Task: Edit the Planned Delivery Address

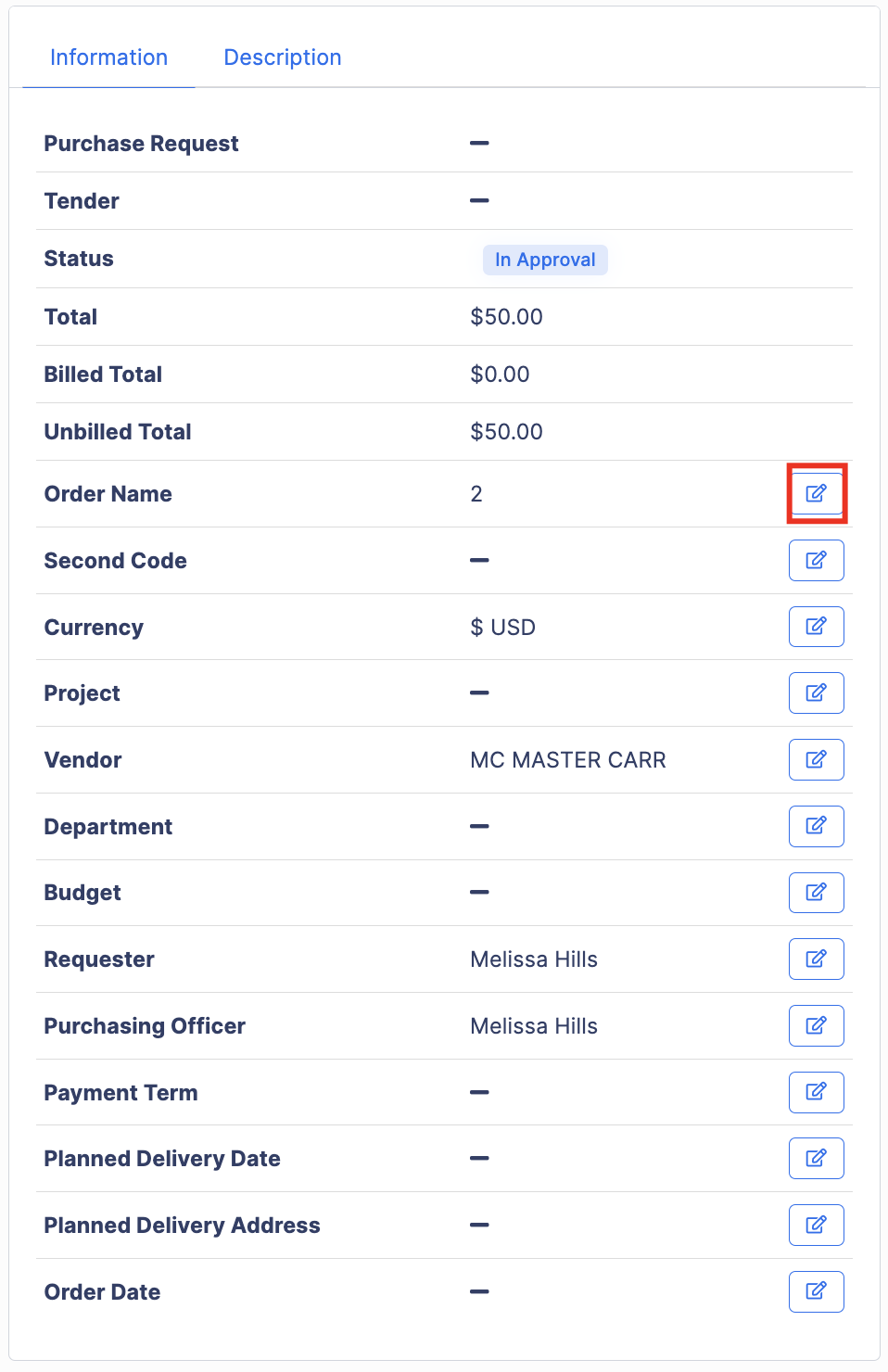Action: pyautogui.click(x=816, y=1225)
